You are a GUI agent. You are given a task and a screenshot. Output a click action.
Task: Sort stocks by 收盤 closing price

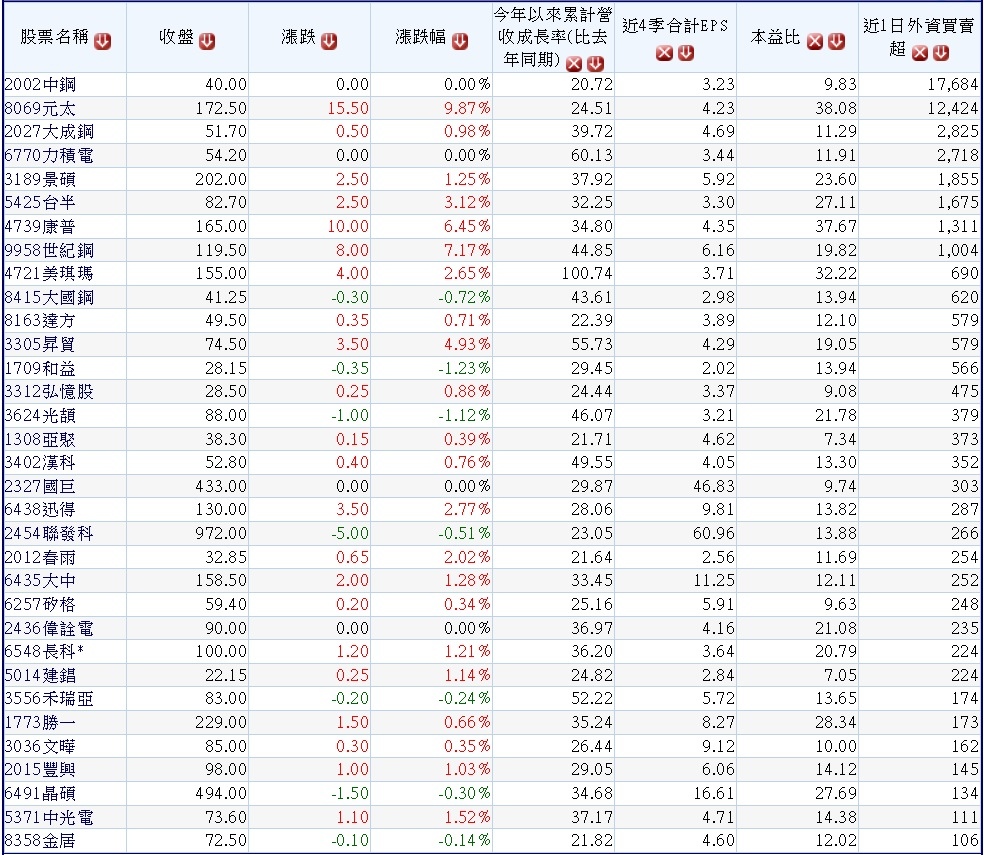[x=206, y=41]
